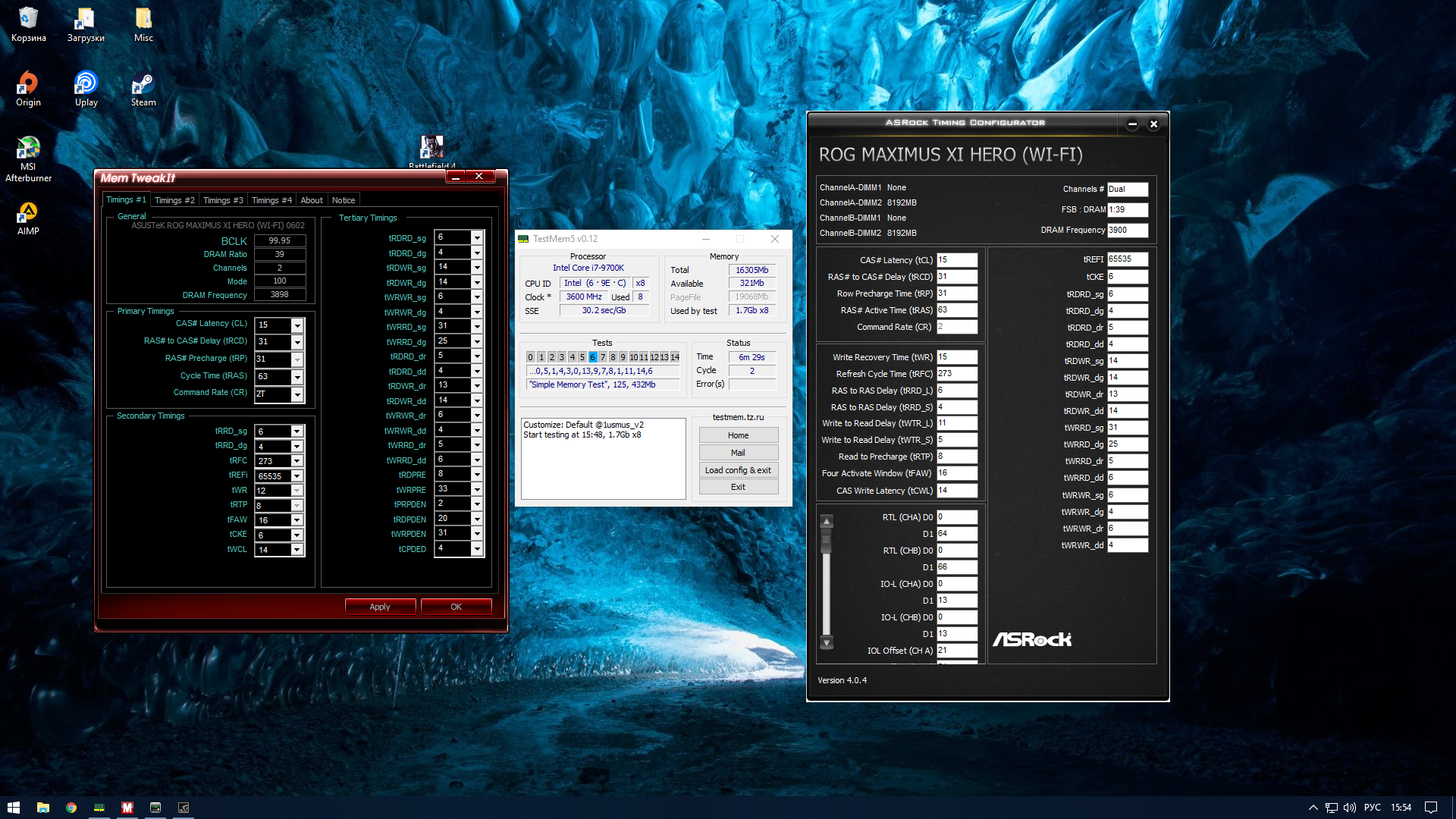Open File Explorer from the taskbar
Image resolution: width=1456 pixels, height=819 pixels.
tap(43, 808)
